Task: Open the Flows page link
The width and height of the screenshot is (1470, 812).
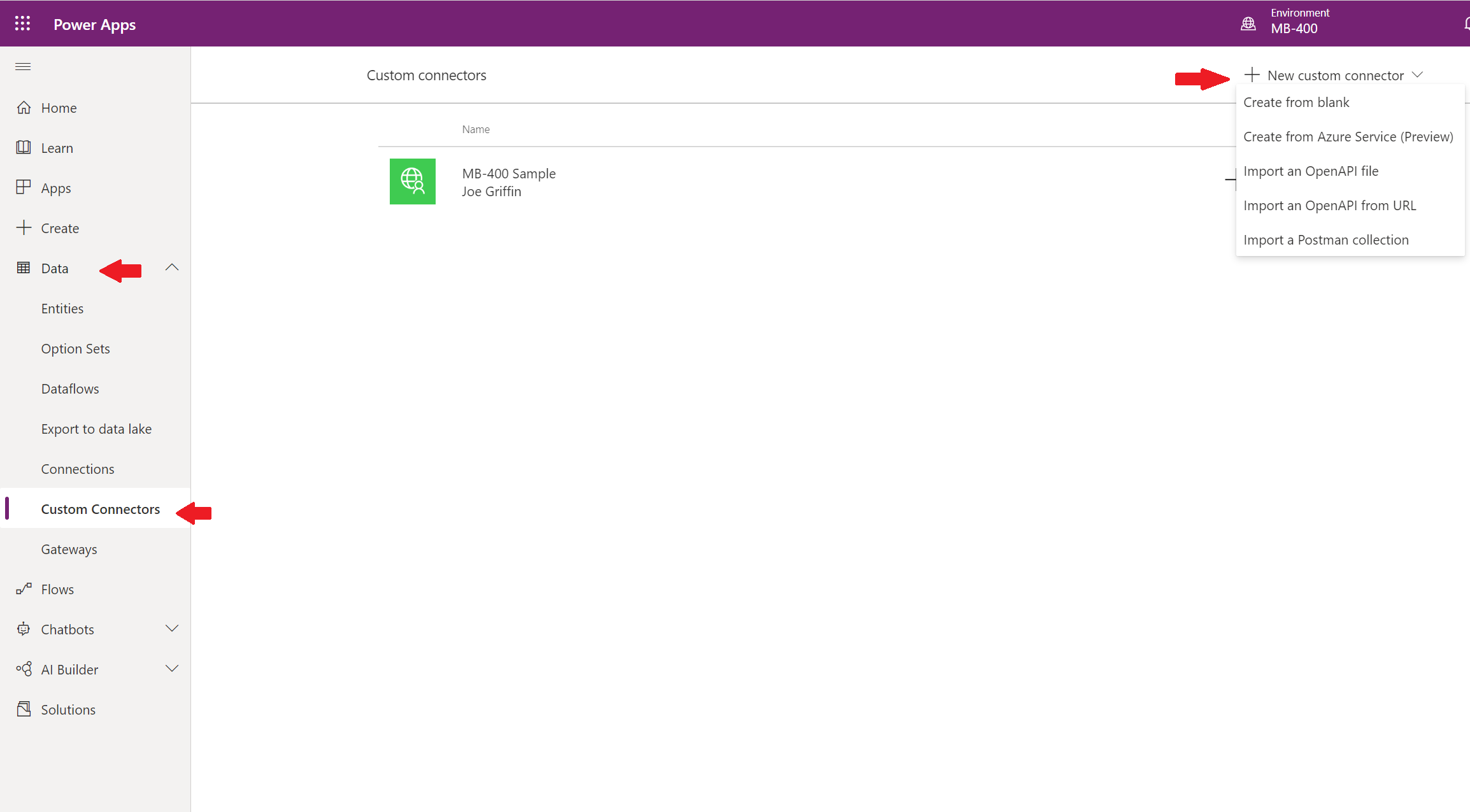Action: (57, 590)
